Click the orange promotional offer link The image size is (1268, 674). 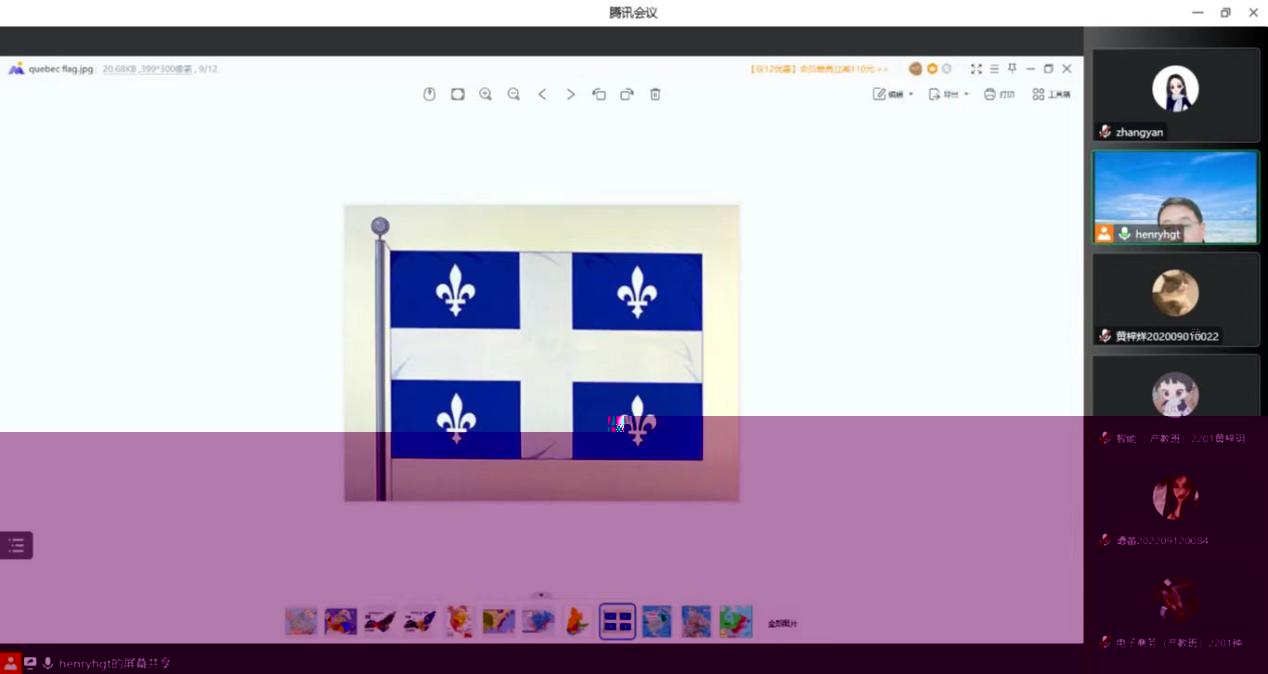819,69
